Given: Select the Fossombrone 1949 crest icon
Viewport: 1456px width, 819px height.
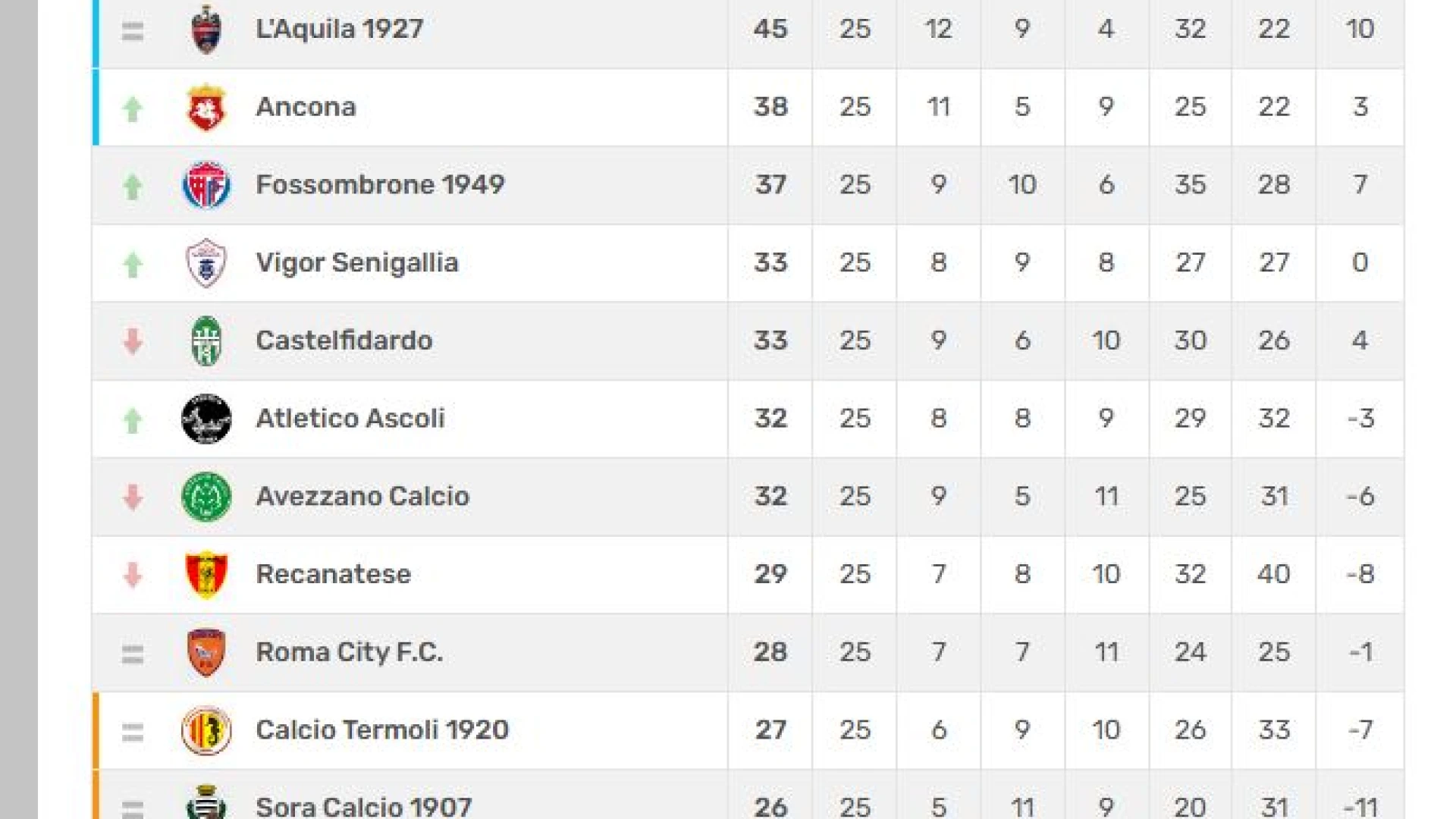Looking at the screenshot, I should click(x=206, y=185).
